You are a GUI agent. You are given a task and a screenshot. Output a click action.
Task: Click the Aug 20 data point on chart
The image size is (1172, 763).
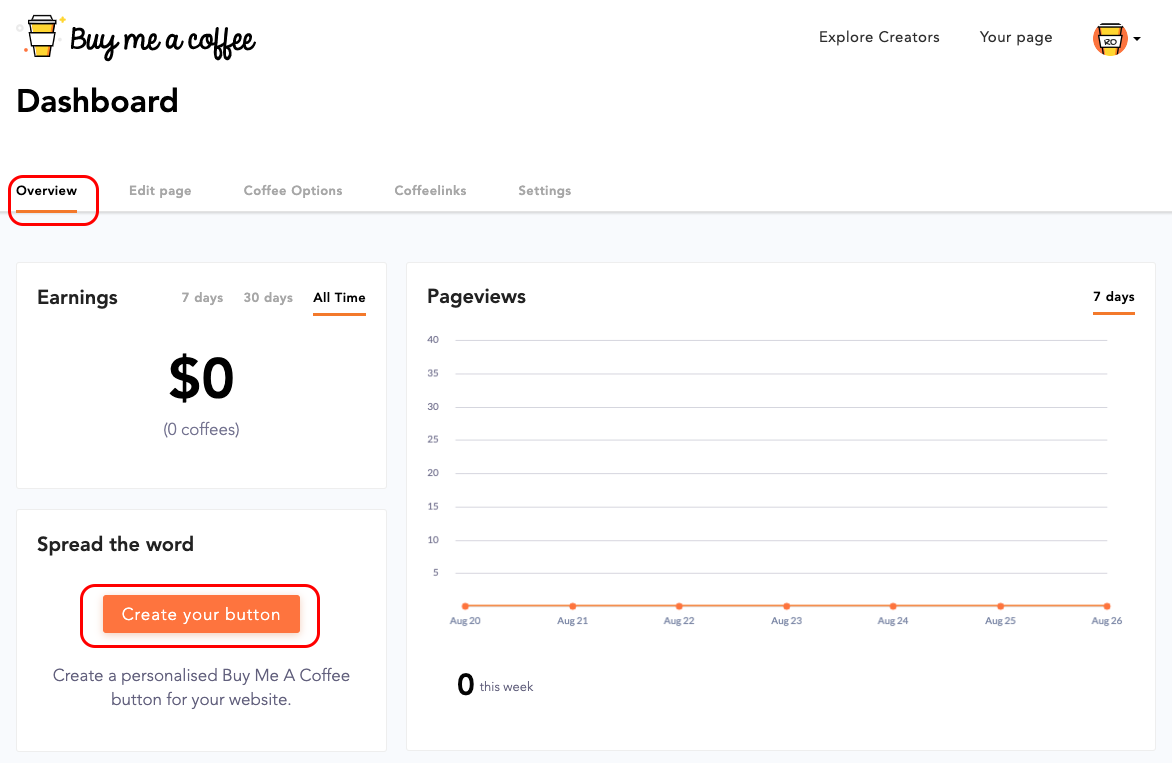click(x=465, y=606)
